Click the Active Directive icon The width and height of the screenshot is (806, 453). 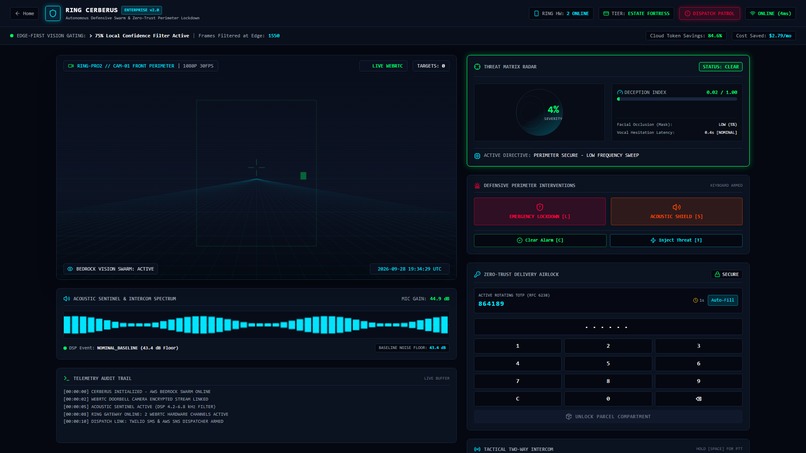tap(477, 156)
